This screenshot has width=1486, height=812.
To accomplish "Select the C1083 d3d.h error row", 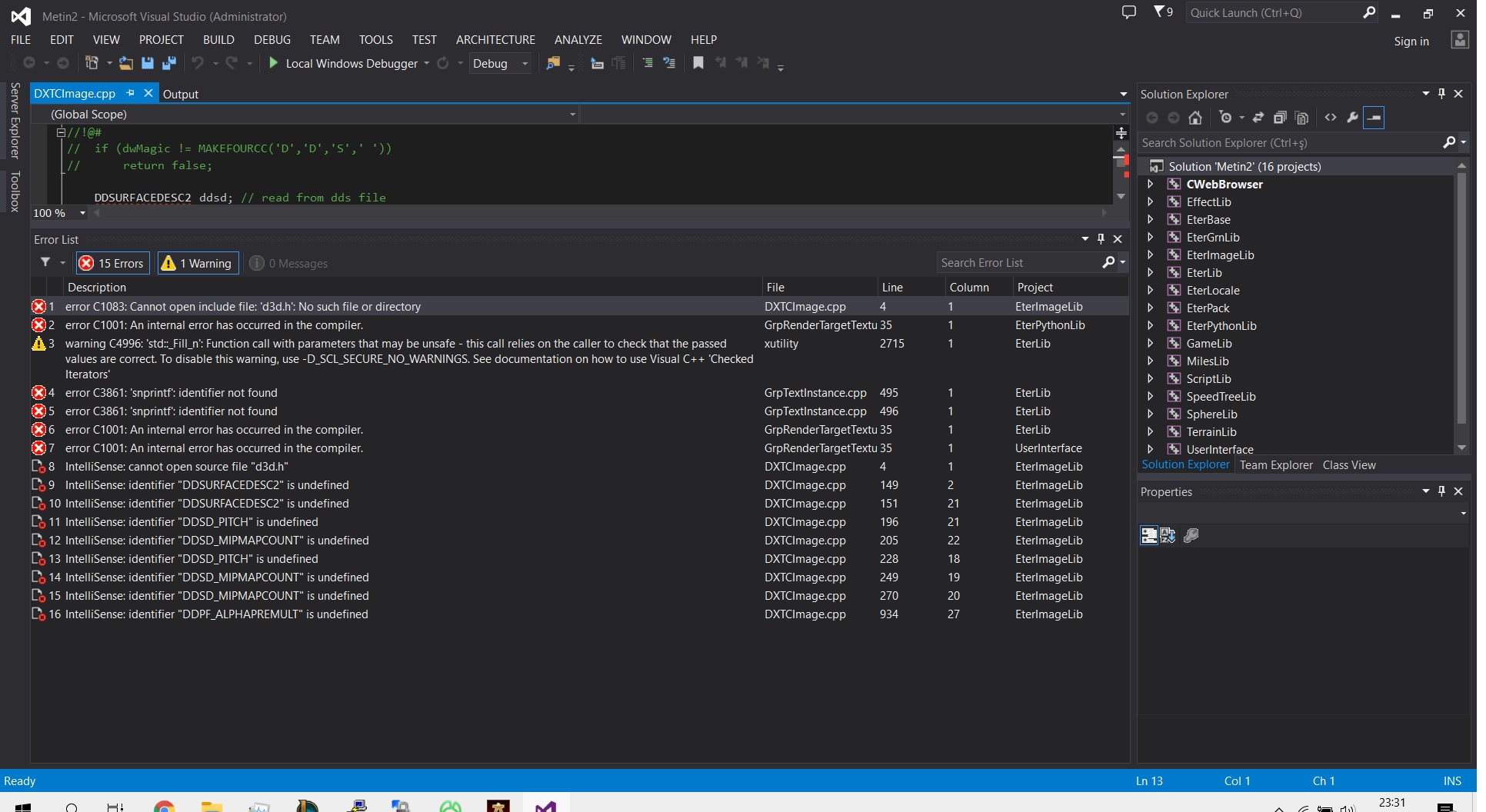I will [x=580, y=306].
